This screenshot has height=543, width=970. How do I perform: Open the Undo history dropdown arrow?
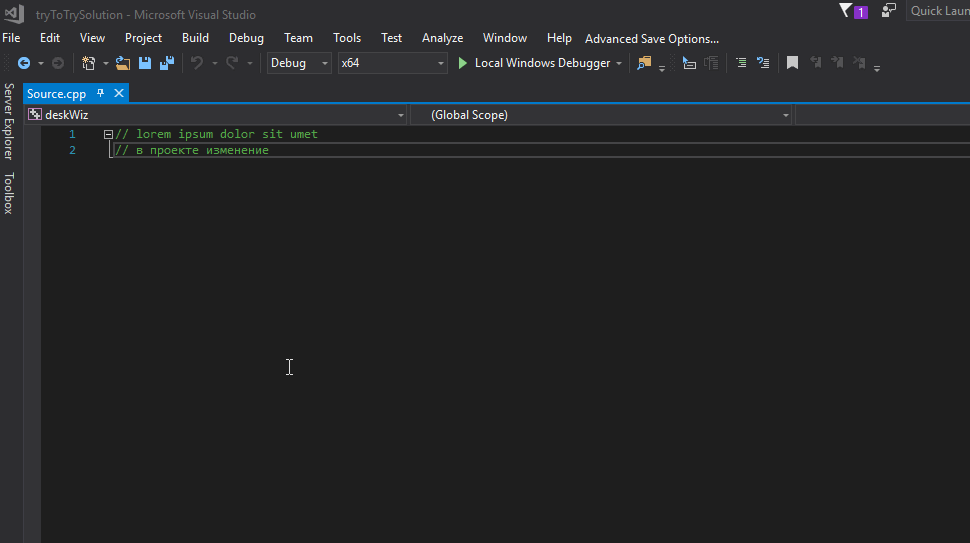215,63
